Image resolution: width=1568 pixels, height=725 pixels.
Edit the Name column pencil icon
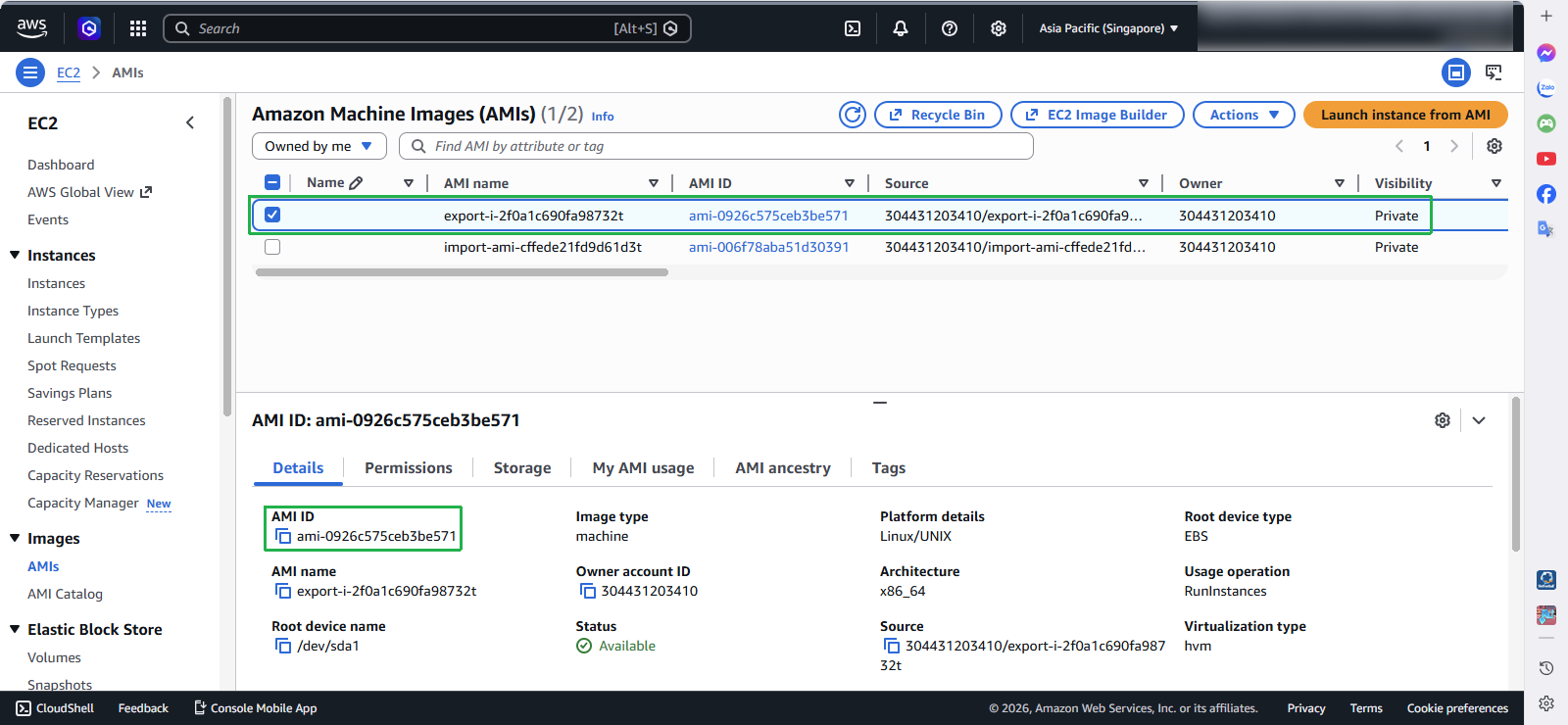tap(356, 183)
